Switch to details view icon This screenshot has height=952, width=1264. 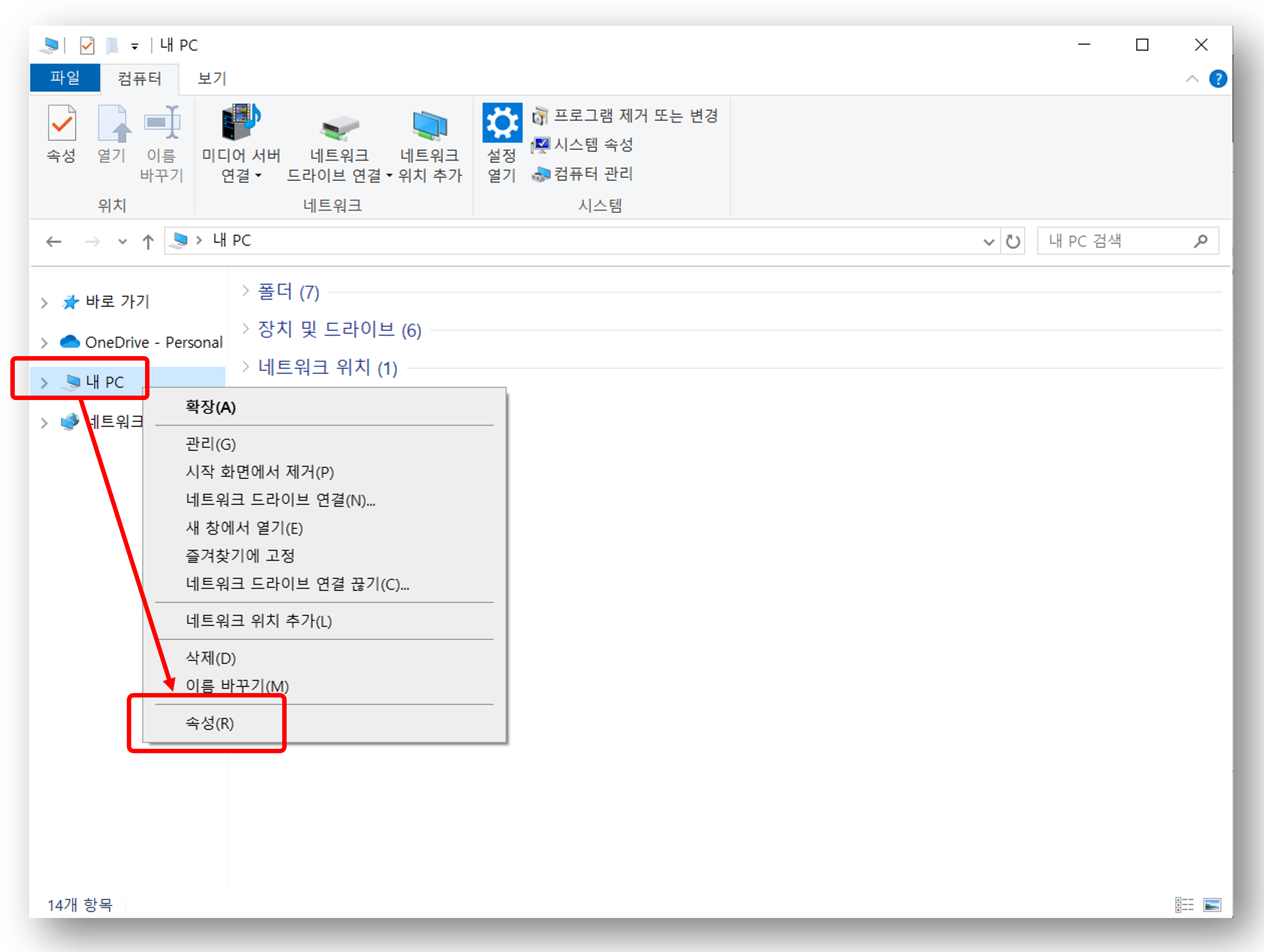[1184, 905]
